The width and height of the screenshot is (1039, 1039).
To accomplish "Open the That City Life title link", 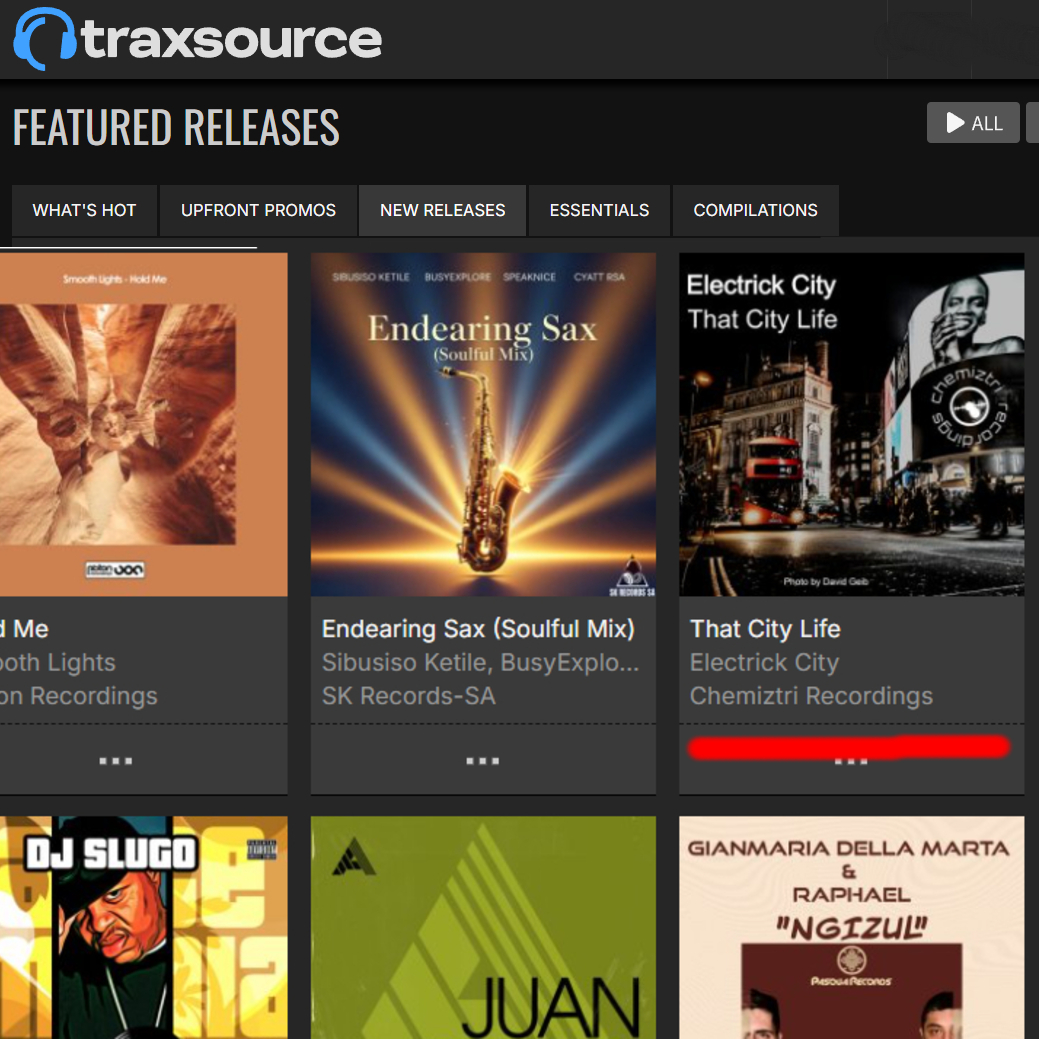I will tap(765, 628).
